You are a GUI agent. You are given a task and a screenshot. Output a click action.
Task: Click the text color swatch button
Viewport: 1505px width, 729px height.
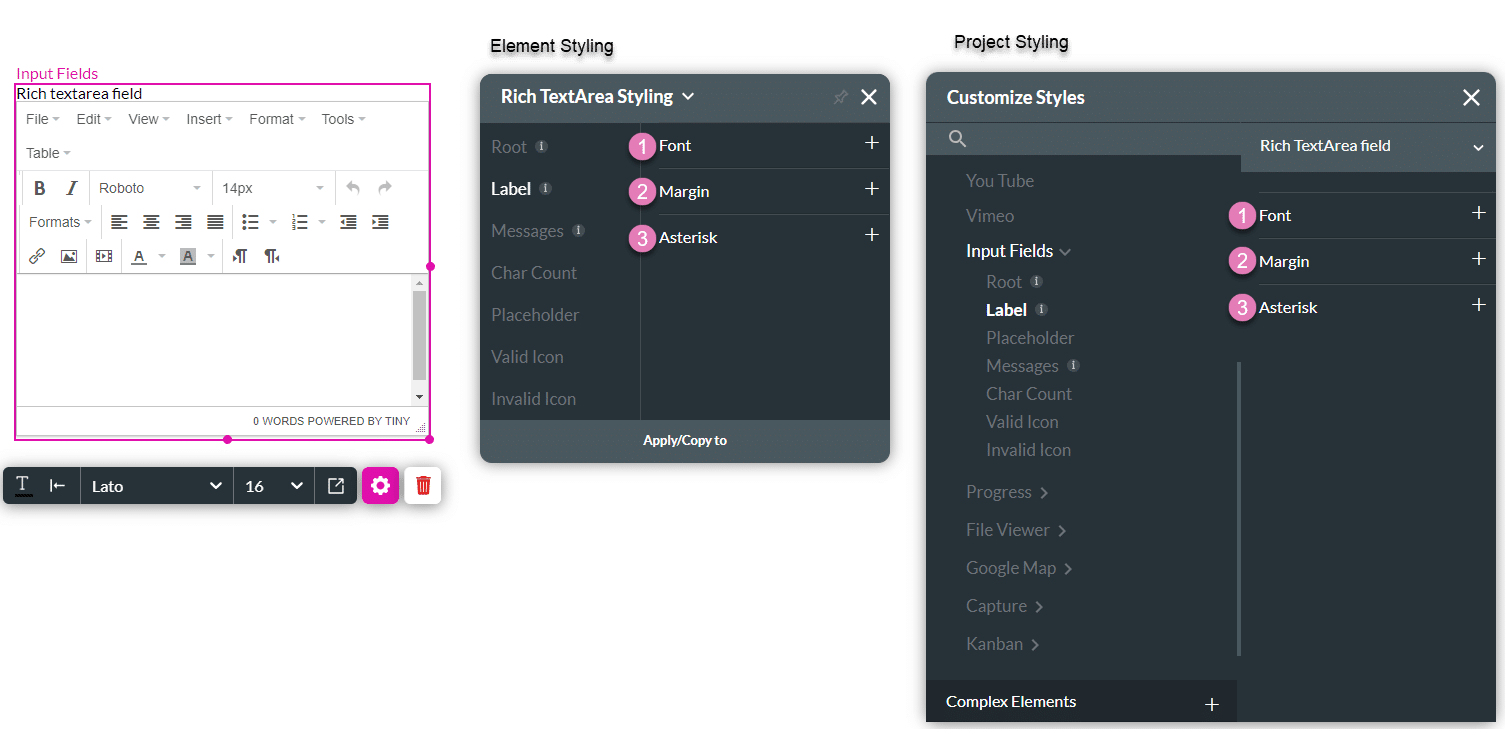click(139, 256)
